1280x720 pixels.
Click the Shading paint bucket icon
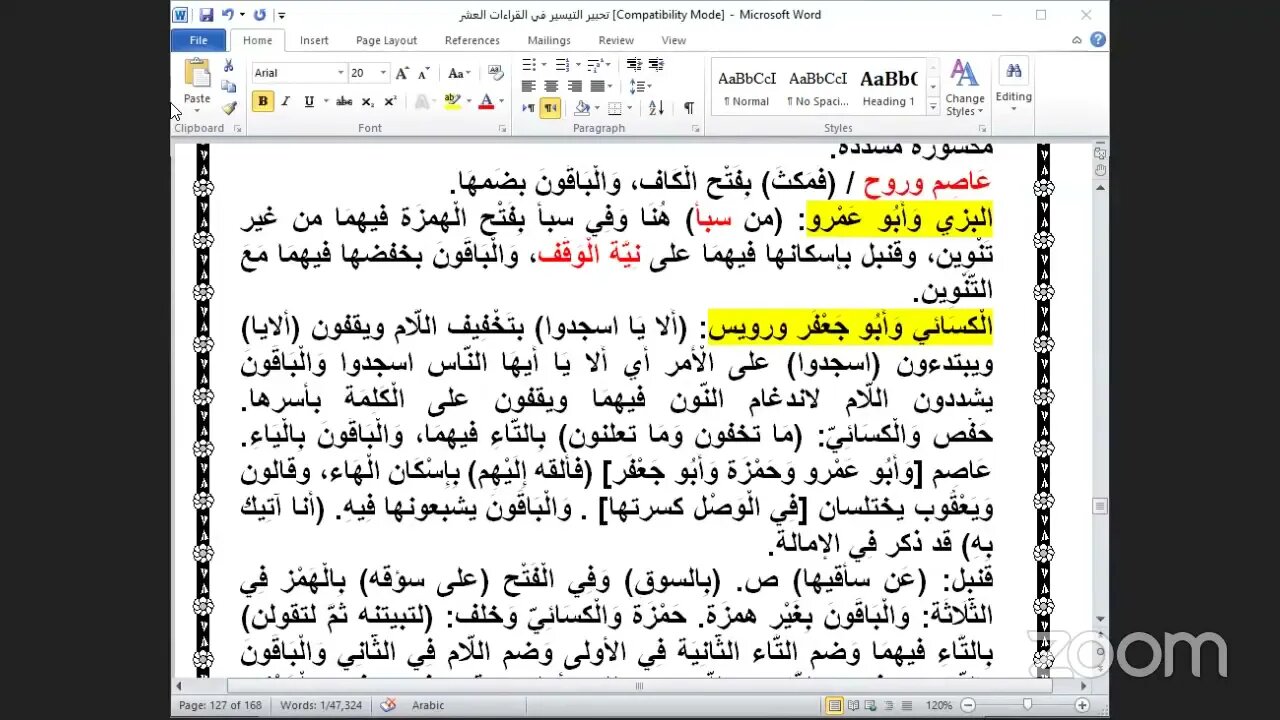click(582, 108)
